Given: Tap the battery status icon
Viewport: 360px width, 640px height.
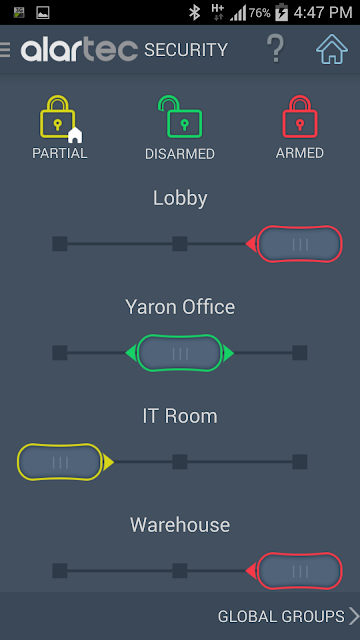Looking at the screenshot, I should [281, 13].
